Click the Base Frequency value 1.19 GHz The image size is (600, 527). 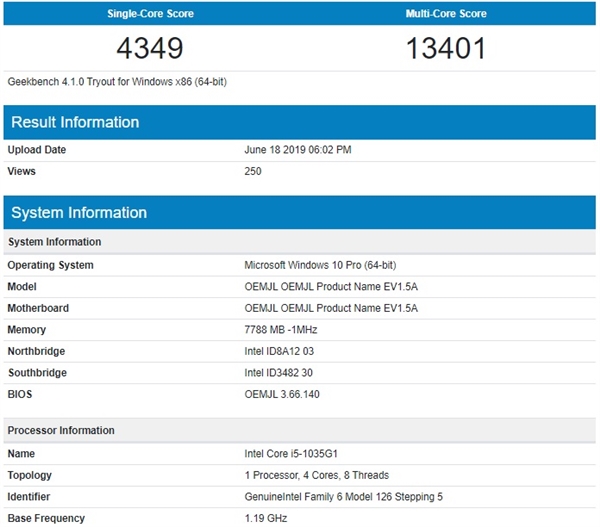click(x=266, y=518)
